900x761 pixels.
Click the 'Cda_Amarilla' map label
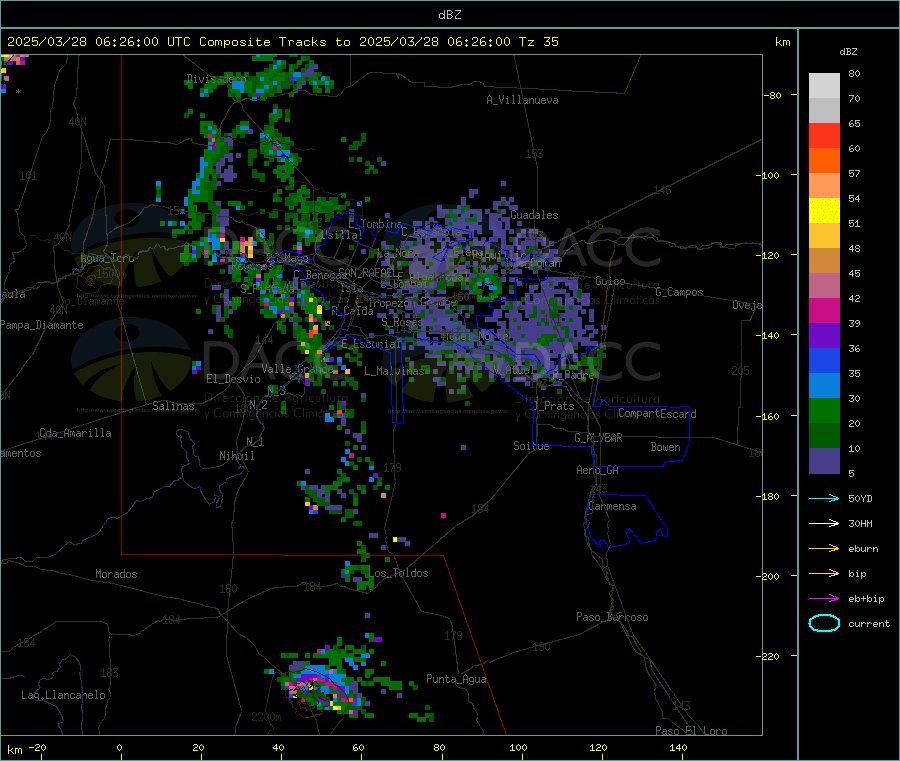tap(75, 433)
